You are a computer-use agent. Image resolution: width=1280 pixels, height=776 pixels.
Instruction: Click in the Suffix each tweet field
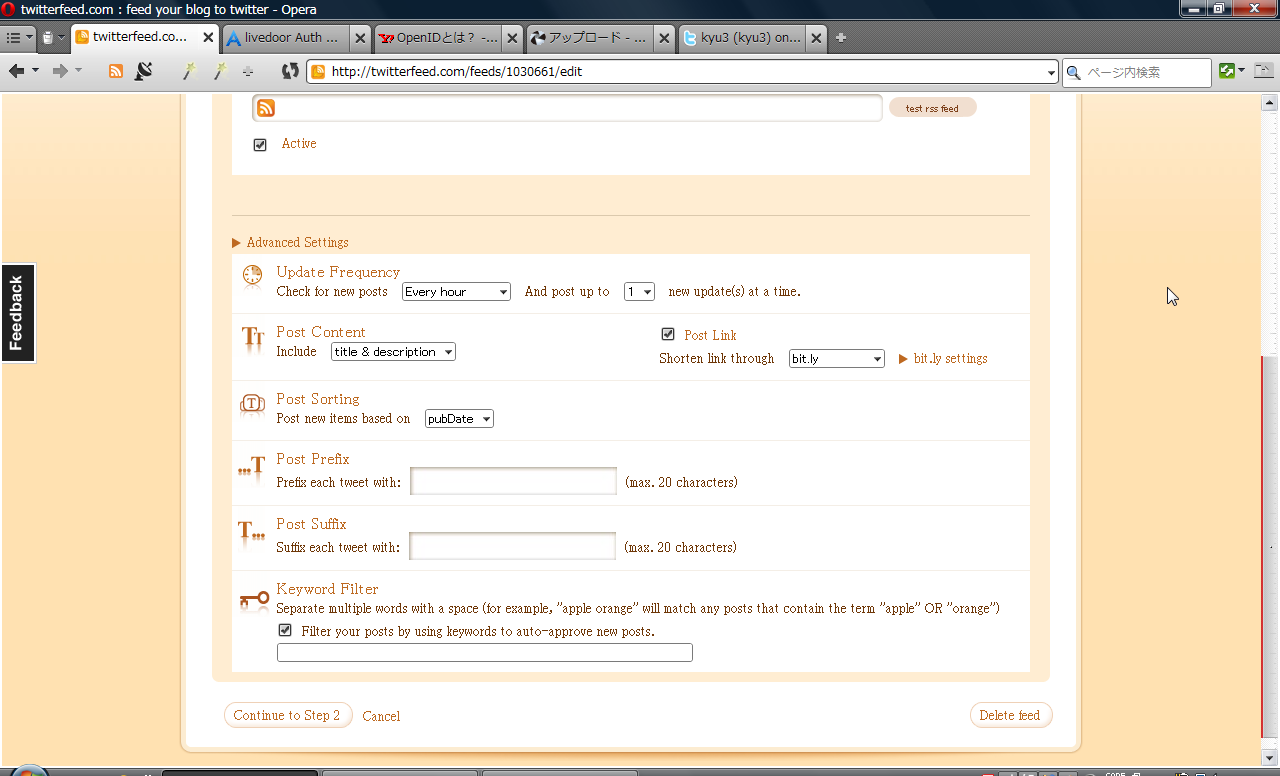[x=512, y=546]
